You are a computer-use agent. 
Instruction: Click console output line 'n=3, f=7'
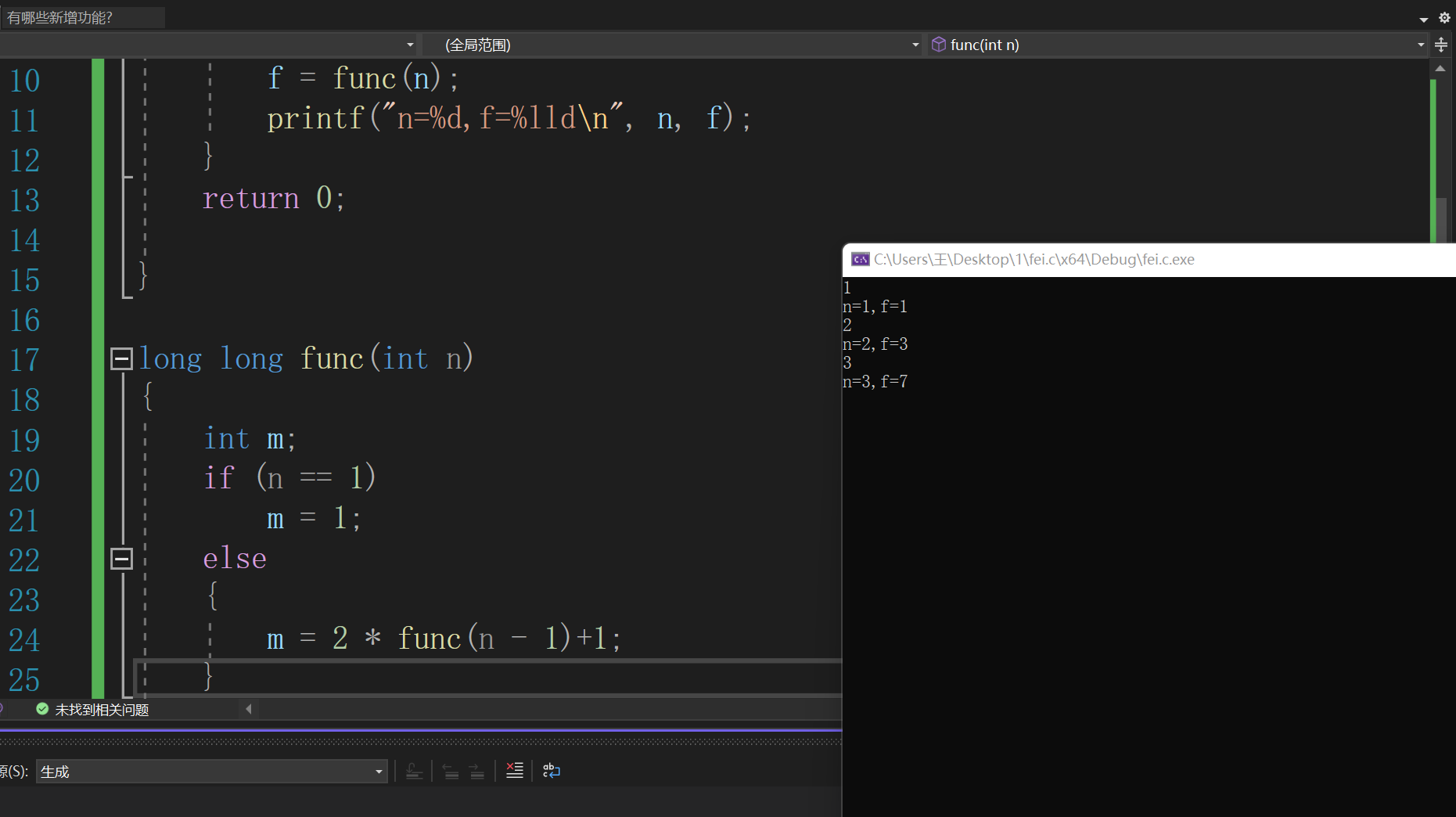click(x=875, y=381)
